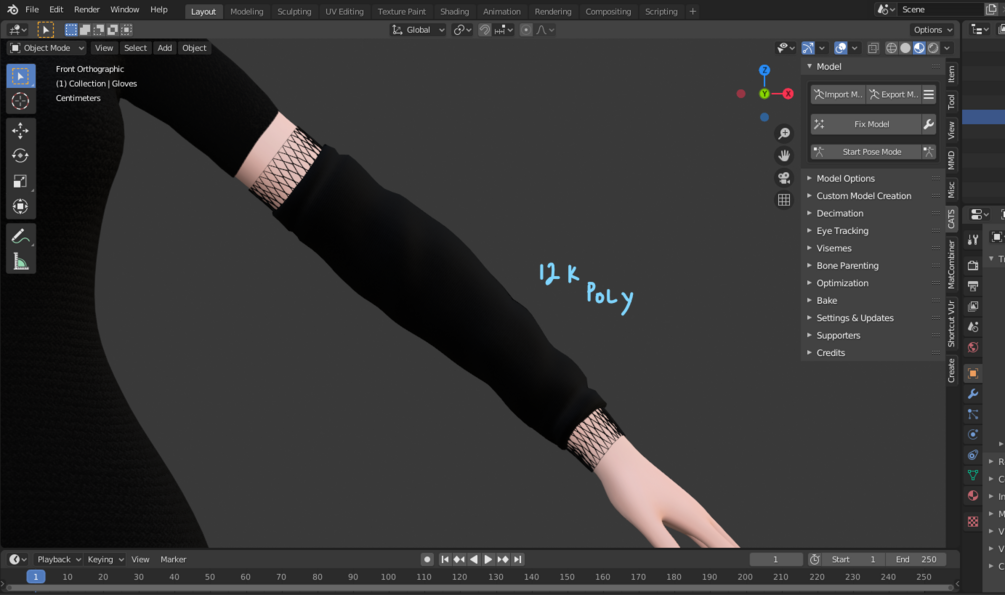Screen dimensions: 1005x595
Task: Click the zoom magnifier viewport icon
Action: (x=784, y=133)
